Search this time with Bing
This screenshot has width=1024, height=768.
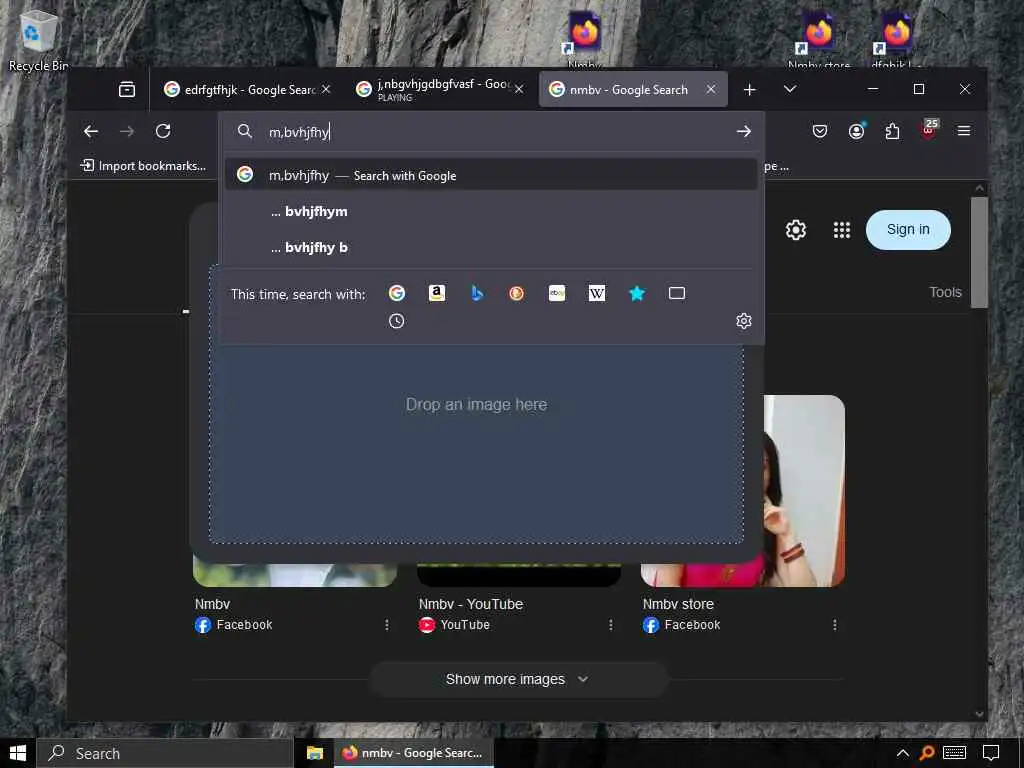coord(477,293)
